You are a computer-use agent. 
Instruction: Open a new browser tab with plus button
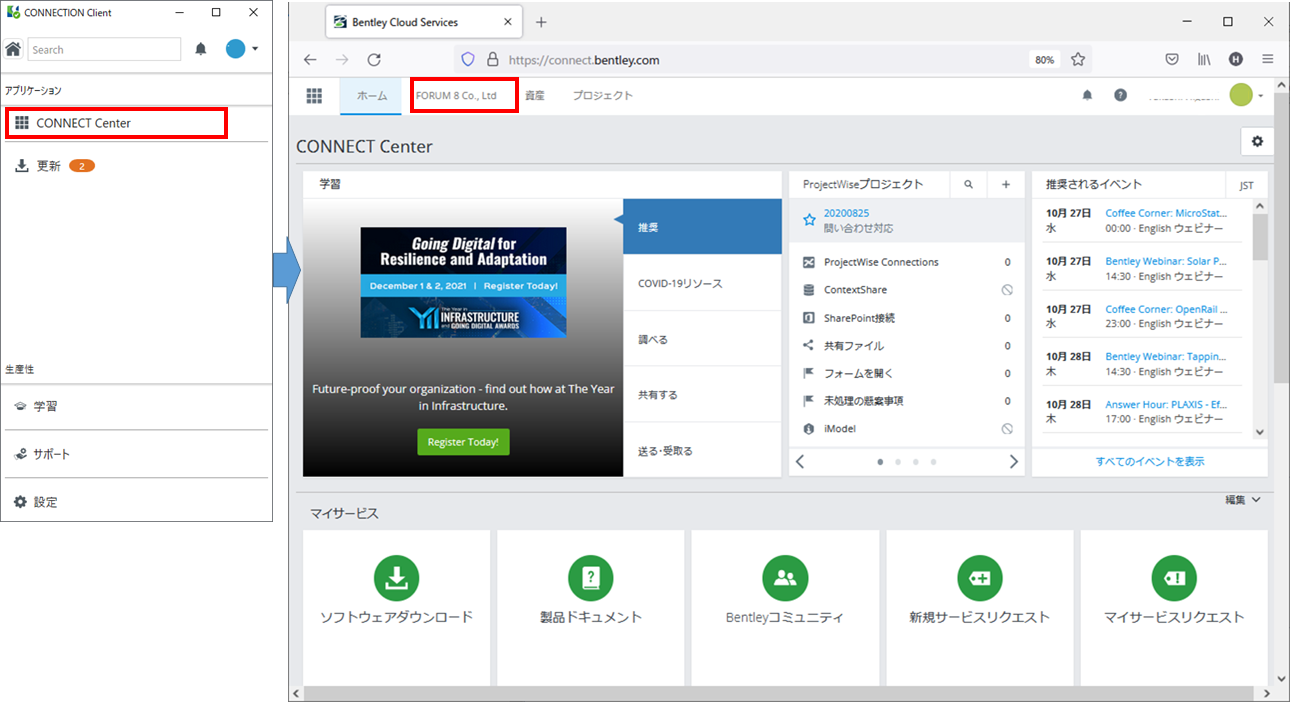(541, 22)
